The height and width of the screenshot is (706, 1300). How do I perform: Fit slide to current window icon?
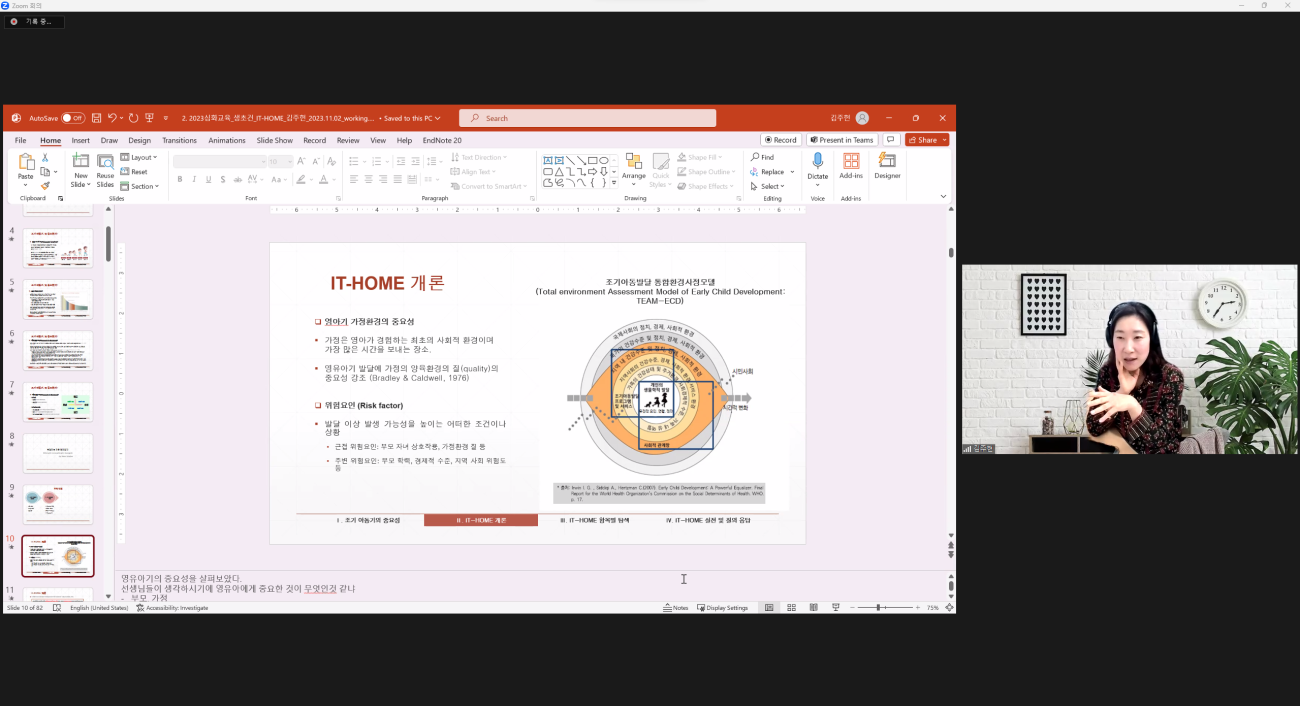(x=949, y=608)
